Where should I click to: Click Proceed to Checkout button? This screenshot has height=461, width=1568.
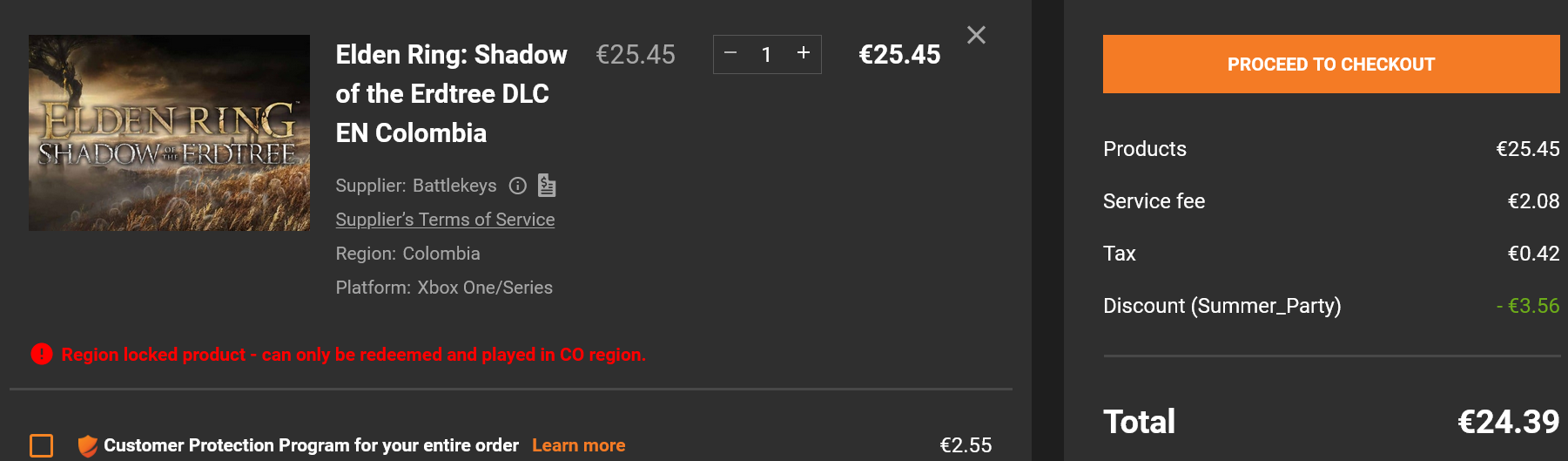tap(1330, 64)
